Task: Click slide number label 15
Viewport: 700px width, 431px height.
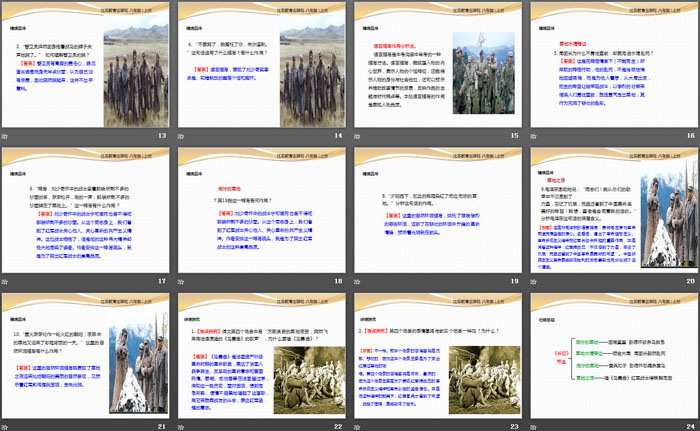Action: click(514, 135)
